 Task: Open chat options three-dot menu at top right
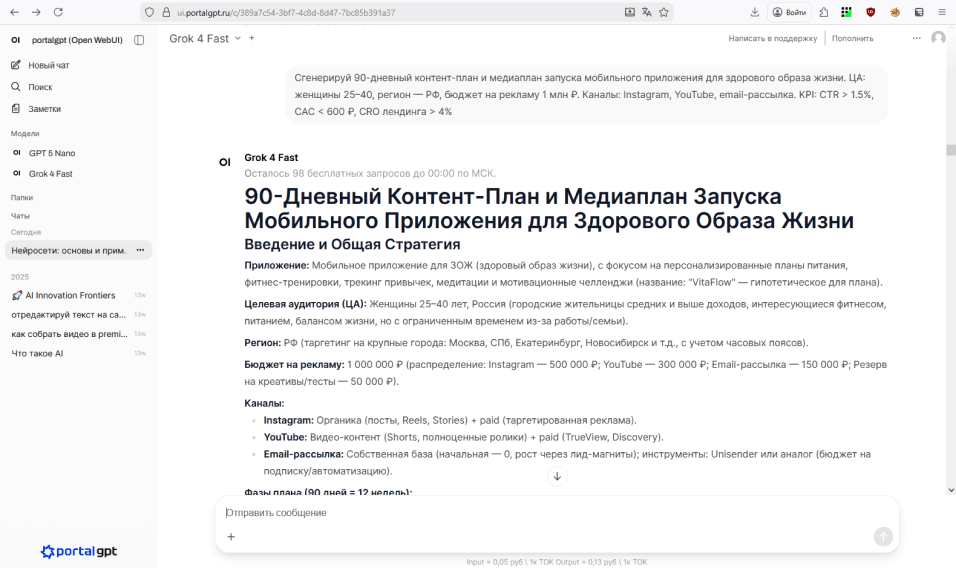[x=916, y=38]
